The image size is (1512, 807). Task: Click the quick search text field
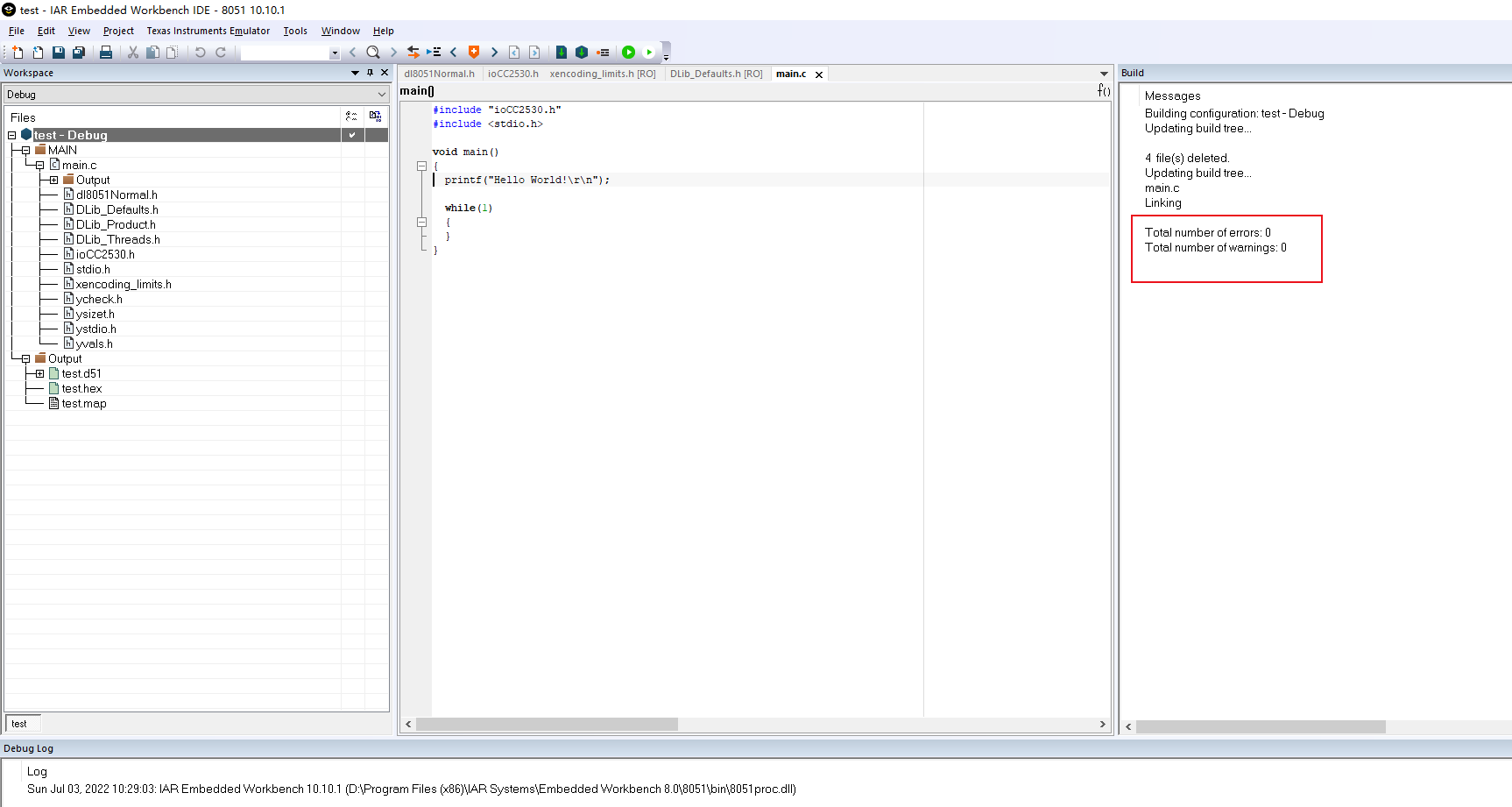coord(286,53)
